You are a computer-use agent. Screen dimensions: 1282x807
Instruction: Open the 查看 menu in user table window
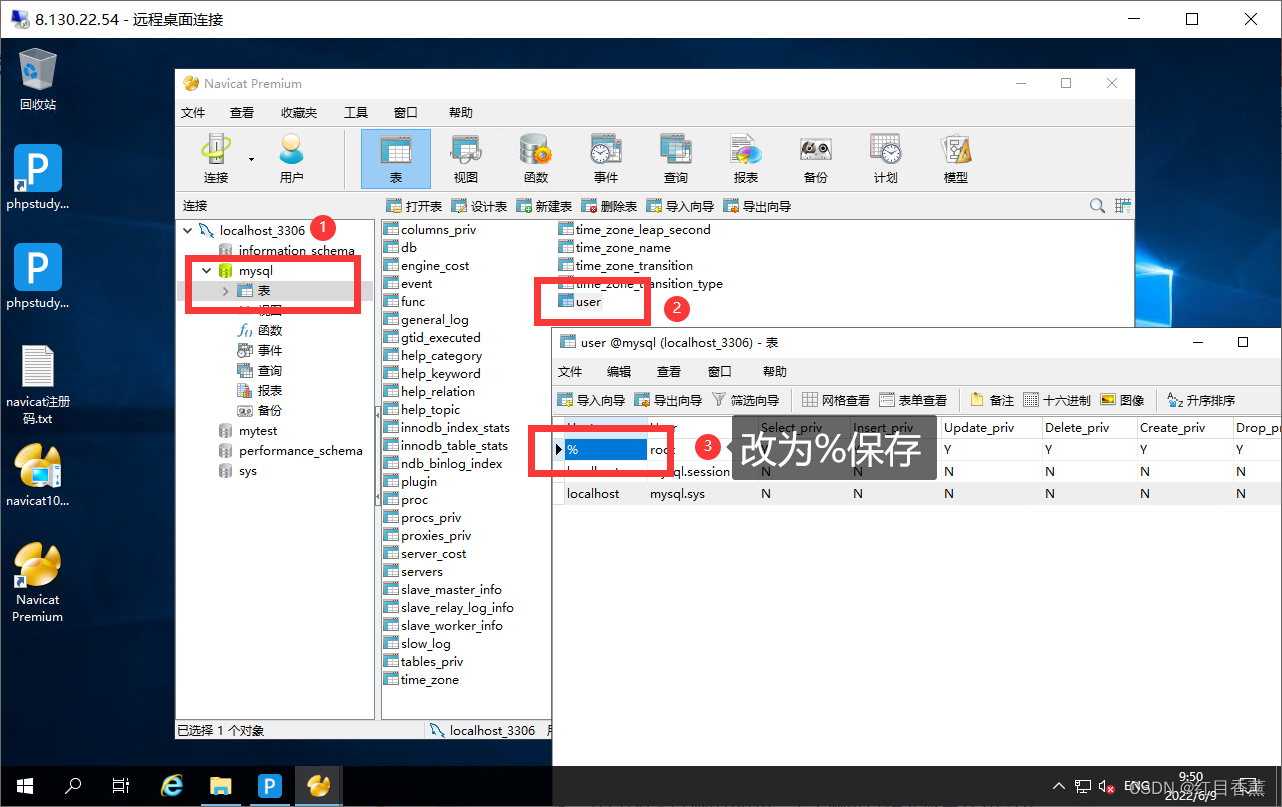point(669,371)
